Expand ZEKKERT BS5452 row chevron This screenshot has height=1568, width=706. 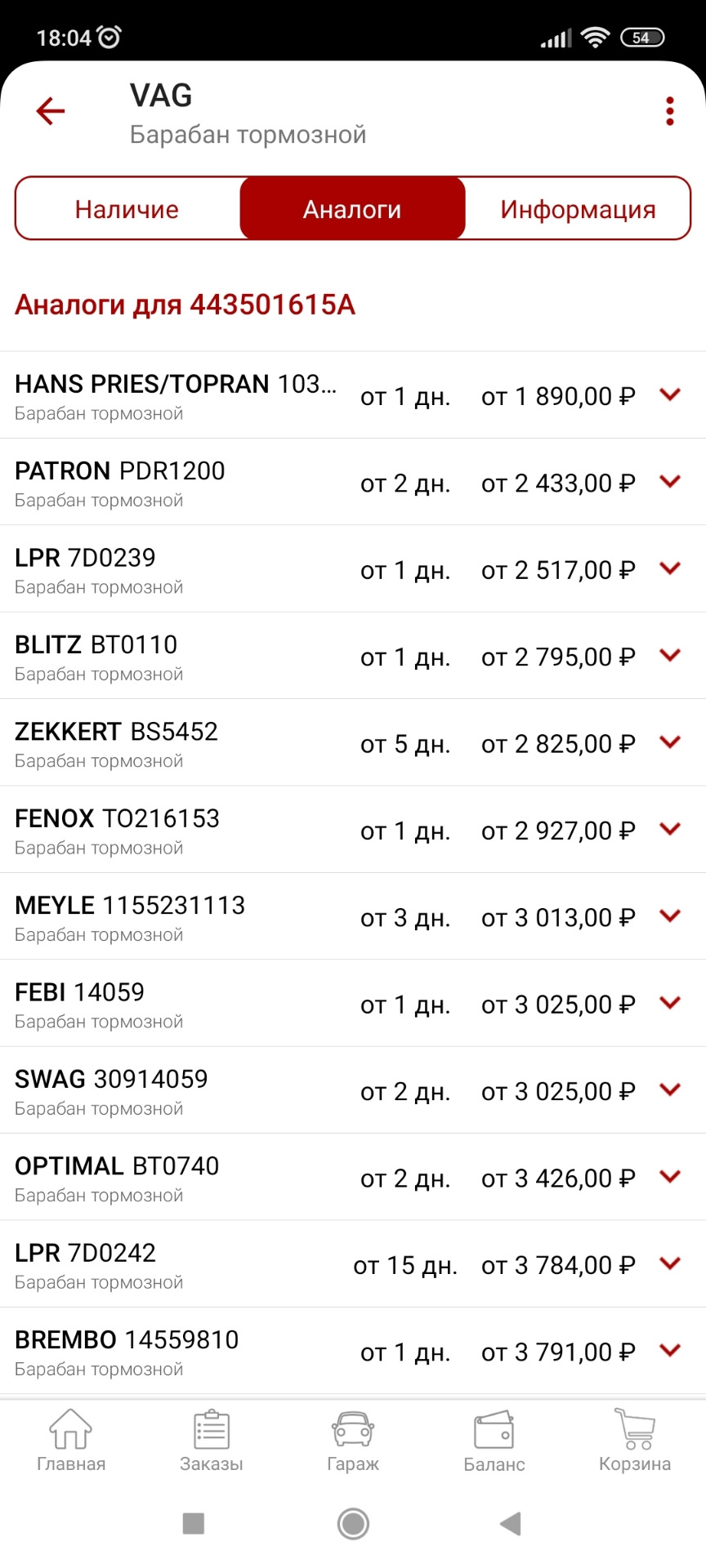click(670, 742)
